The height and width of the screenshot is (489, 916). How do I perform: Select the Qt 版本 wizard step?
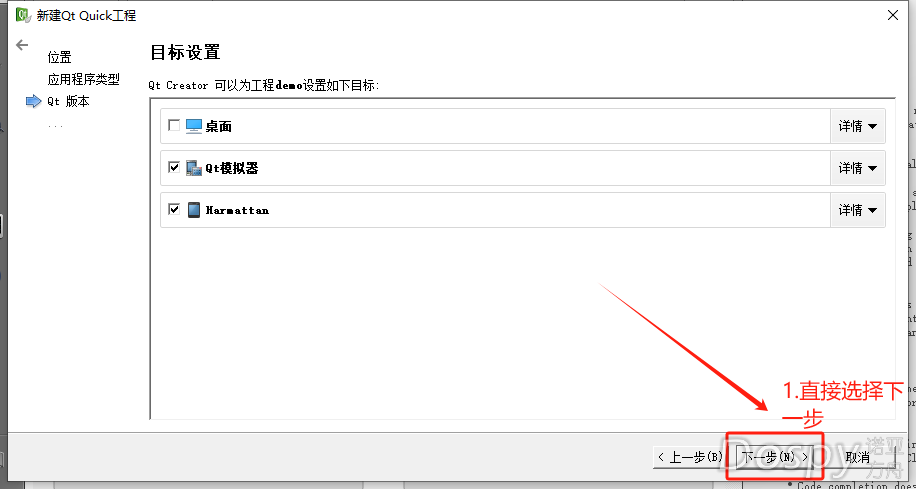click(68, 101)
